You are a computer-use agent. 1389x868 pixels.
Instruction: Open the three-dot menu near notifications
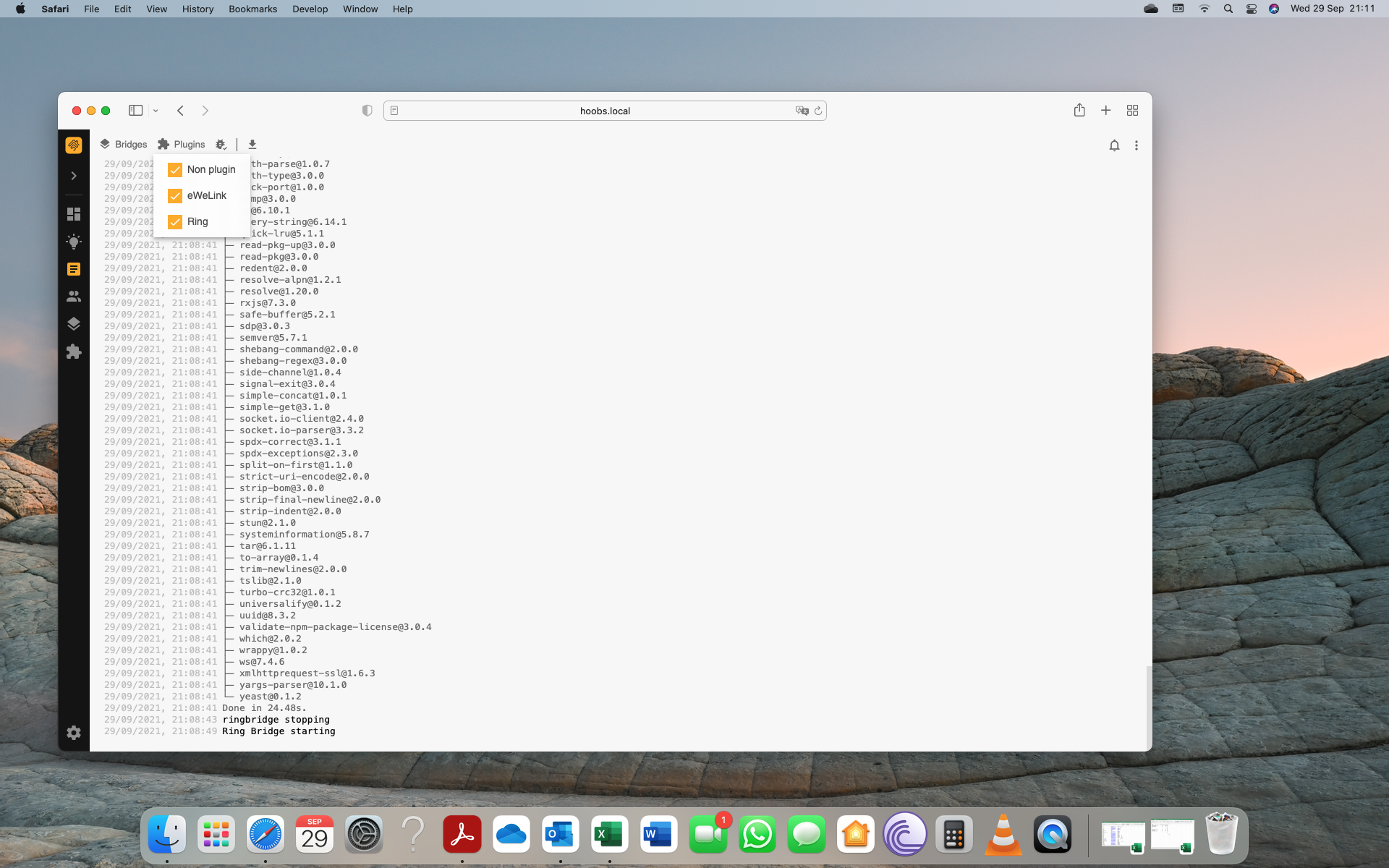tap(1137, 145)
